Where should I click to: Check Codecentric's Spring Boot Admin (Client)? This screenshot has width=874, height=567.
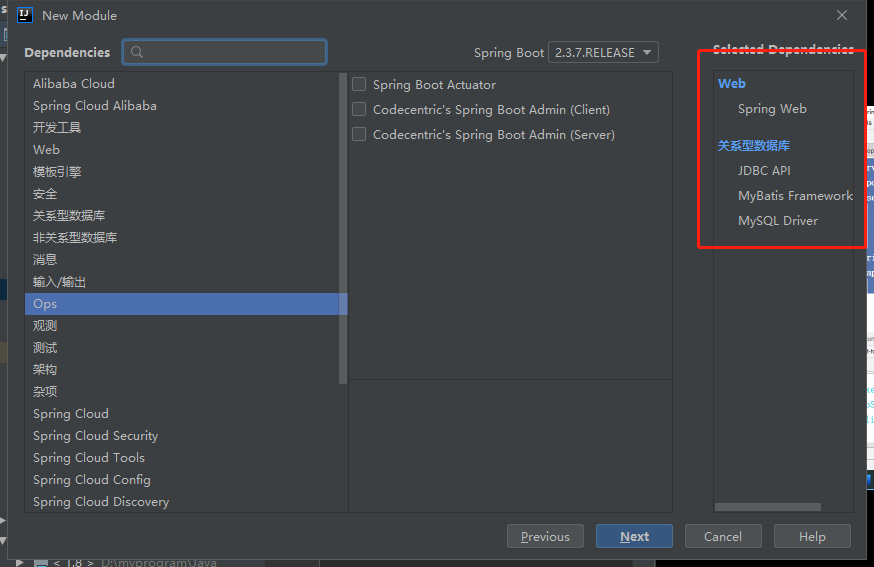pos(359,109)
